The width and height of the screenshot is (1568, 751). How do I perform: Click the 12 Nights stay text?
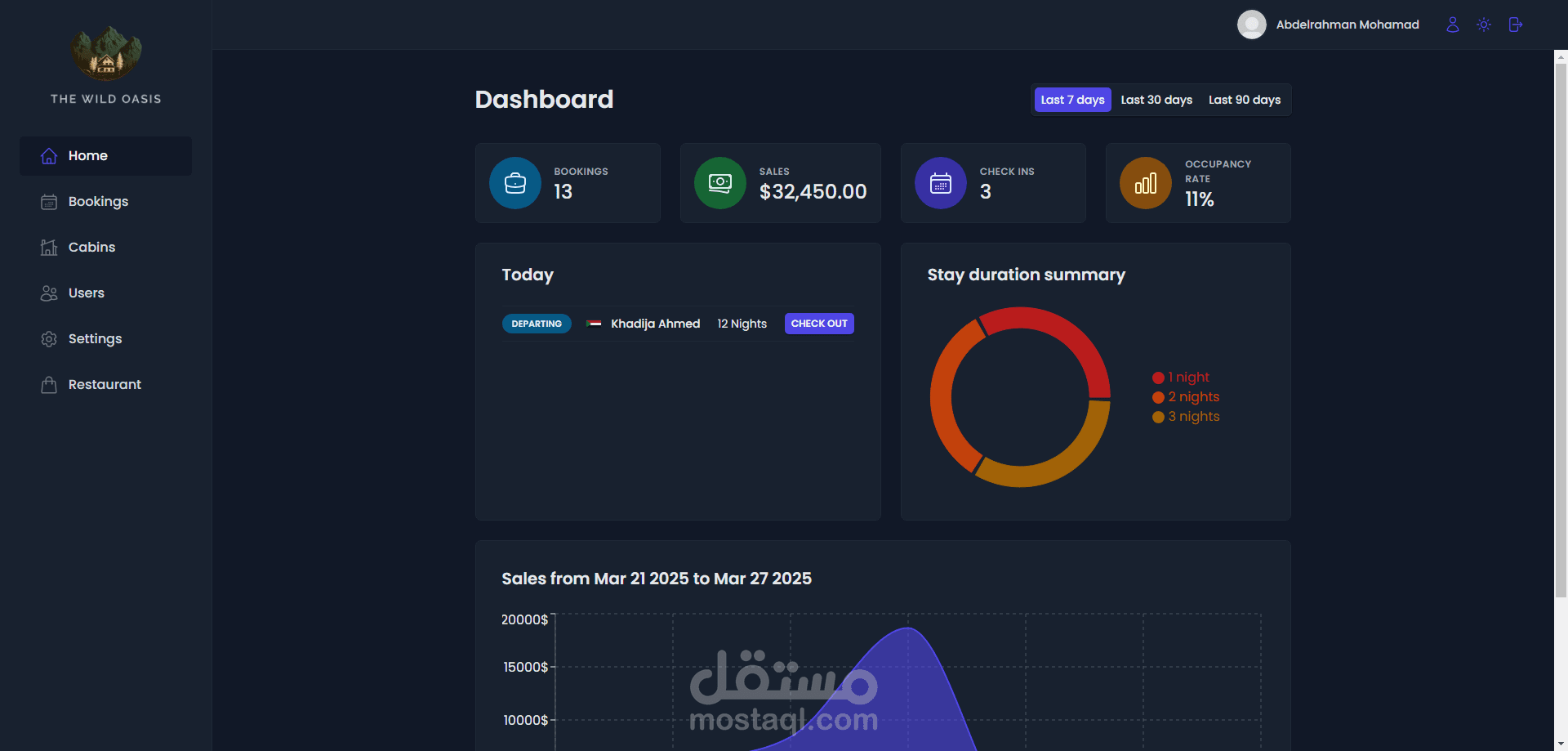pyautogui.click(x=742, y=324)
